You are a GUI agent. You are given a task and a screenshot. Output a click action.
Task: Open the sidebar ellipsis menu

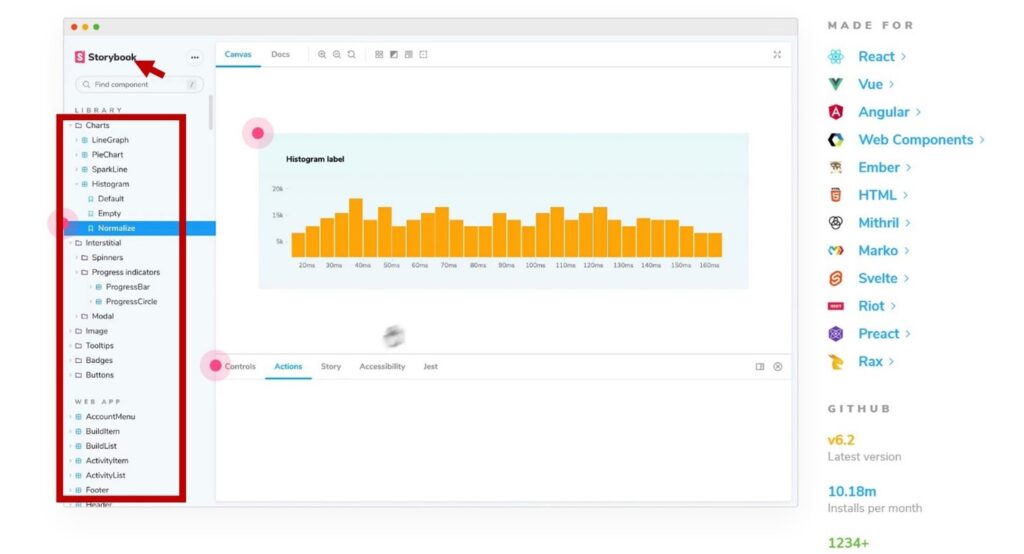click(195, 57)
